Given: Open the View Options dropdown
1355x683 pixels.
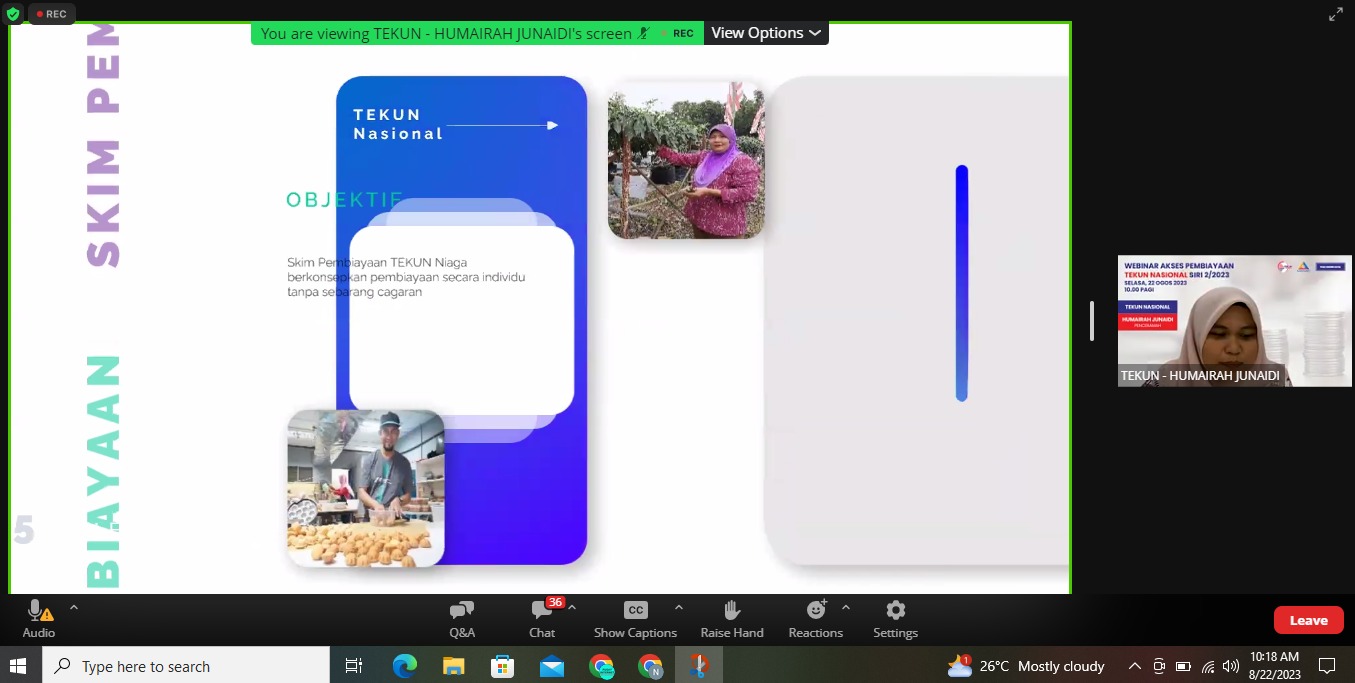Looking at the screenshot, I should 766,33.
